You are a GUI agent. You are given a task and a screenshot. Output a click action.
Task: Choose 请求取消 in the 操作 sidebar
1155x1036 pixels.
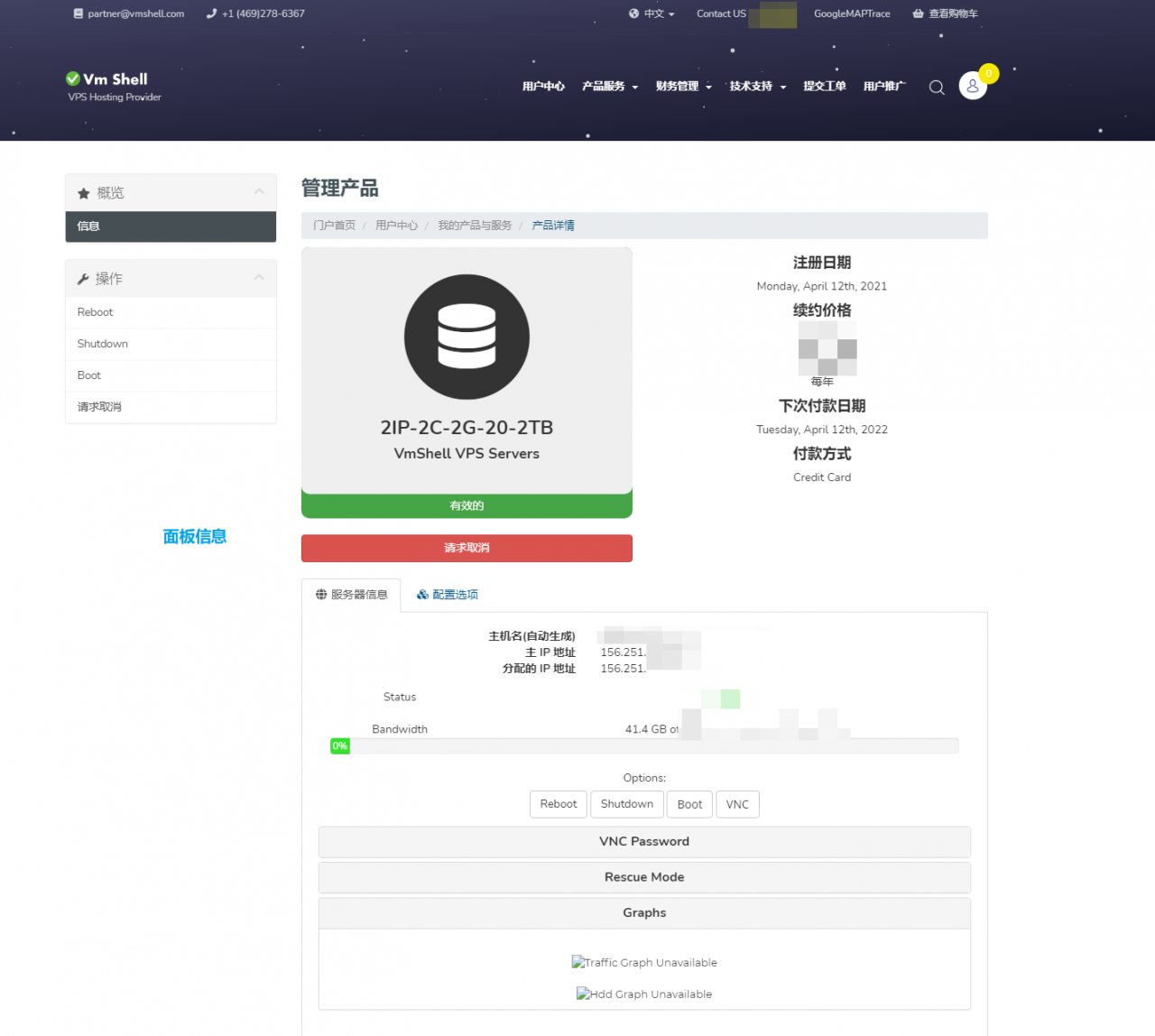(171, 407)
